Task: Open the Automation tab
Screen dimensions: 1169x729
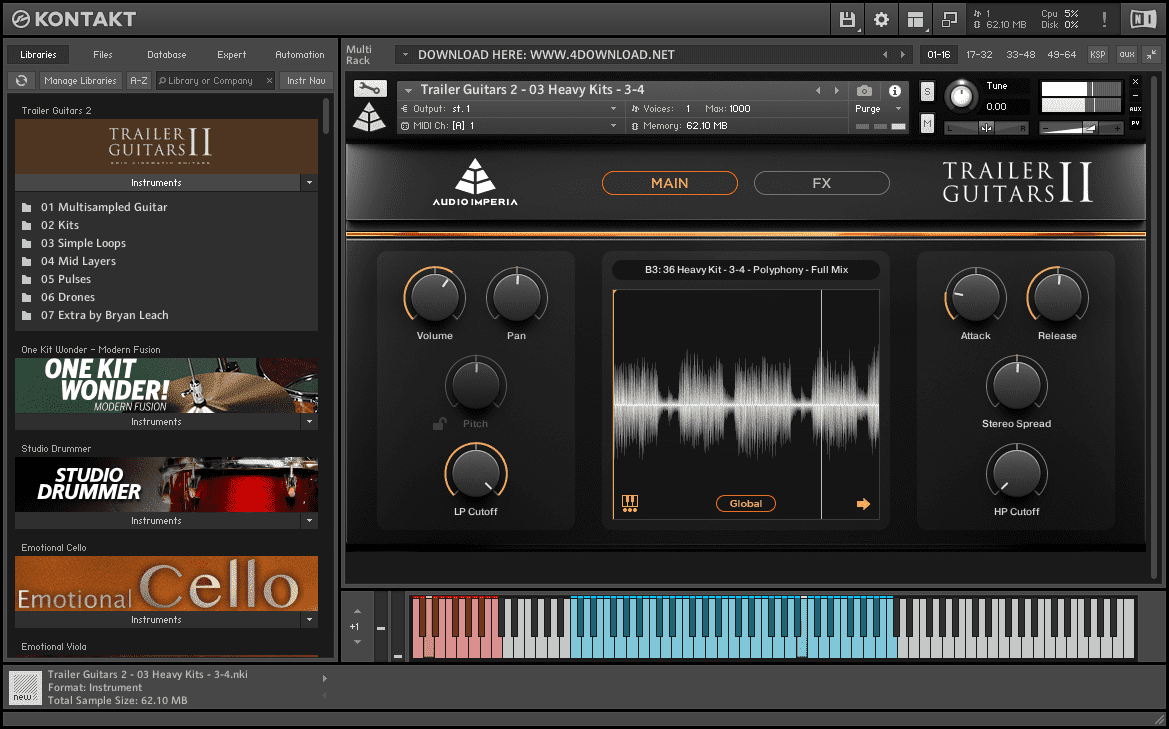Action: 299,55
